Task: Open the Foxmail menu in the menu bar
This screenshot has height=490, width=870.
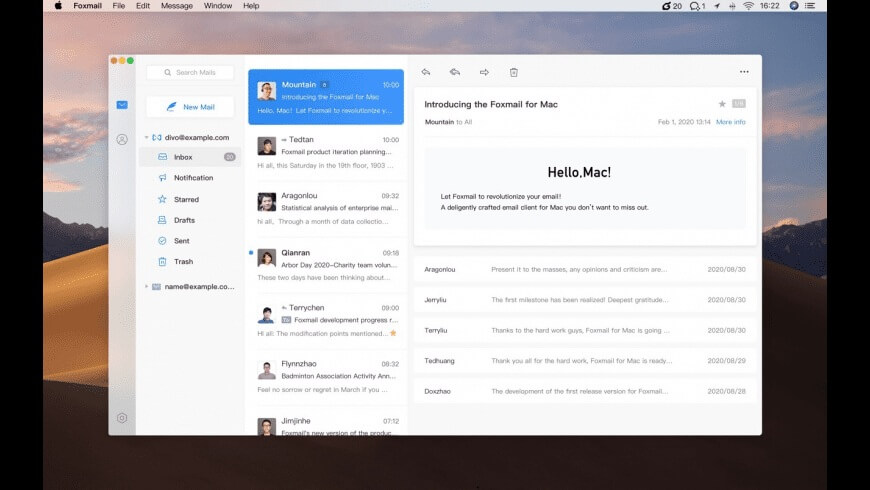Action: 88,6
